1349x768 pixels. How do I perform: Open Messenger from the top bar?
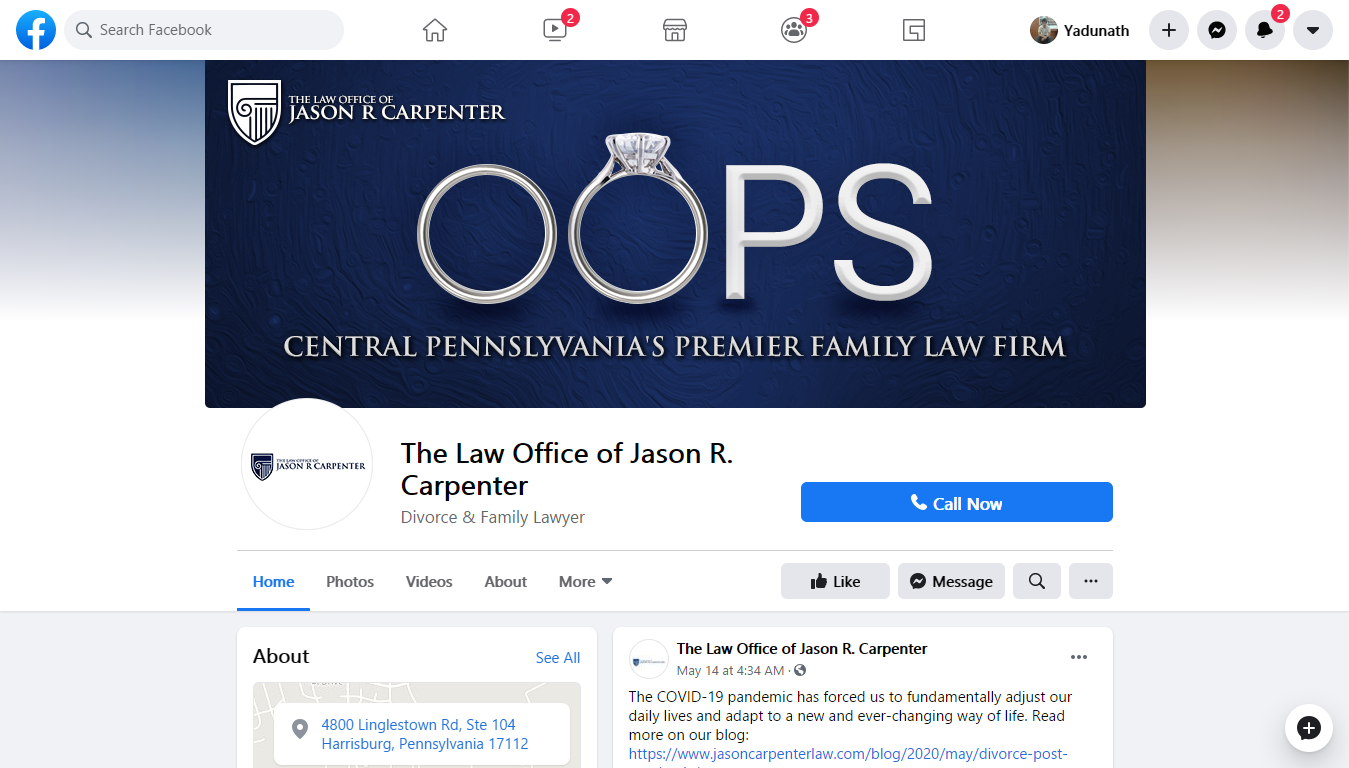[1217, 30]
